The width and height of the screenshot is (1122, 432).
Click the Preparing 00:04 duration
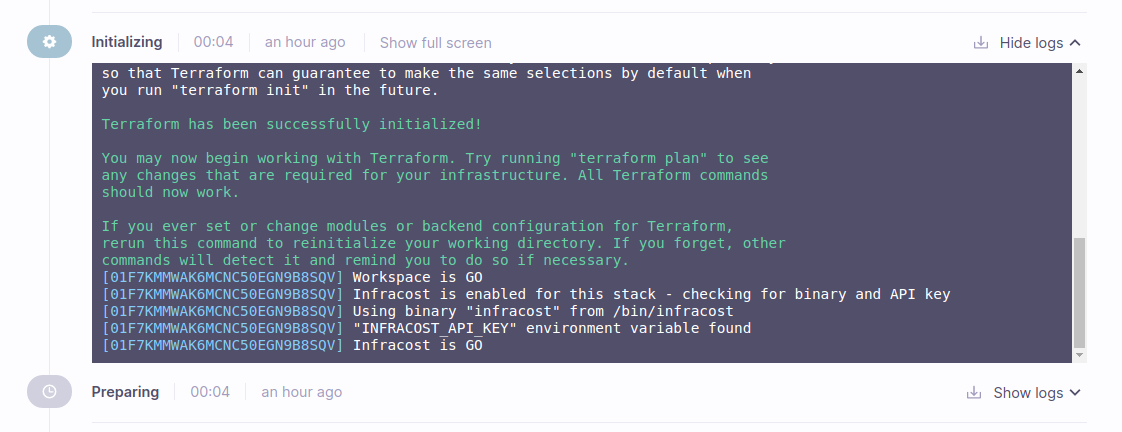tap(210, 392)
